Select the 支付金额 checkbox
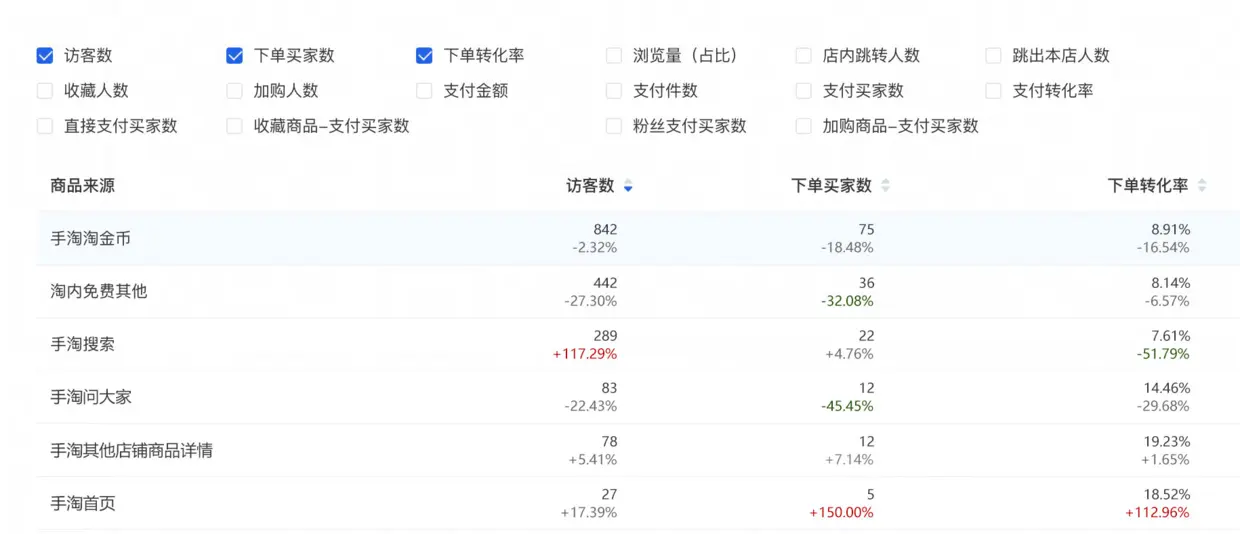Screen dimensions: 1240x534 coord(425,91)
